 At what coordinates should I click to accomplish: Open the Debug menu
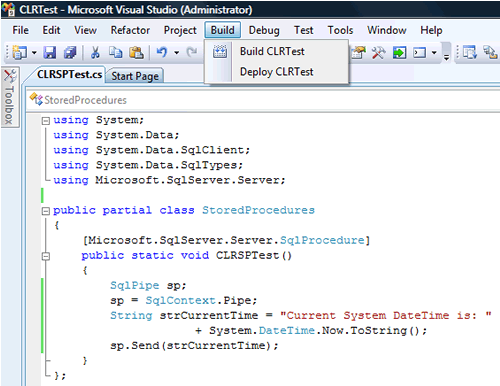click(264, 30)
